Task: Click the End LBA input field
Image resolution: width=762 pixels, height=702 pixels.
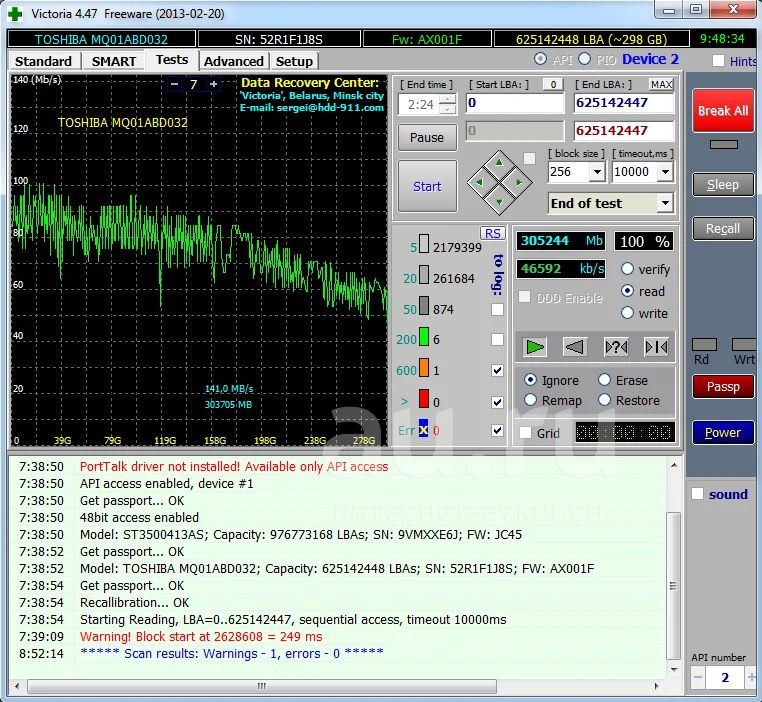Action: (623, 103)
